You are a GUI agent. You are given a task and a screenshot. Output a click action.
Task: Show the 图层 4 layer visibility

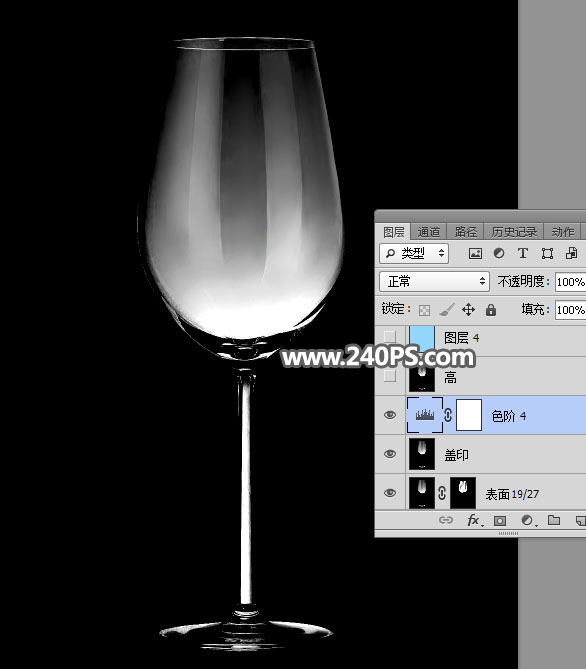[389, 337]
